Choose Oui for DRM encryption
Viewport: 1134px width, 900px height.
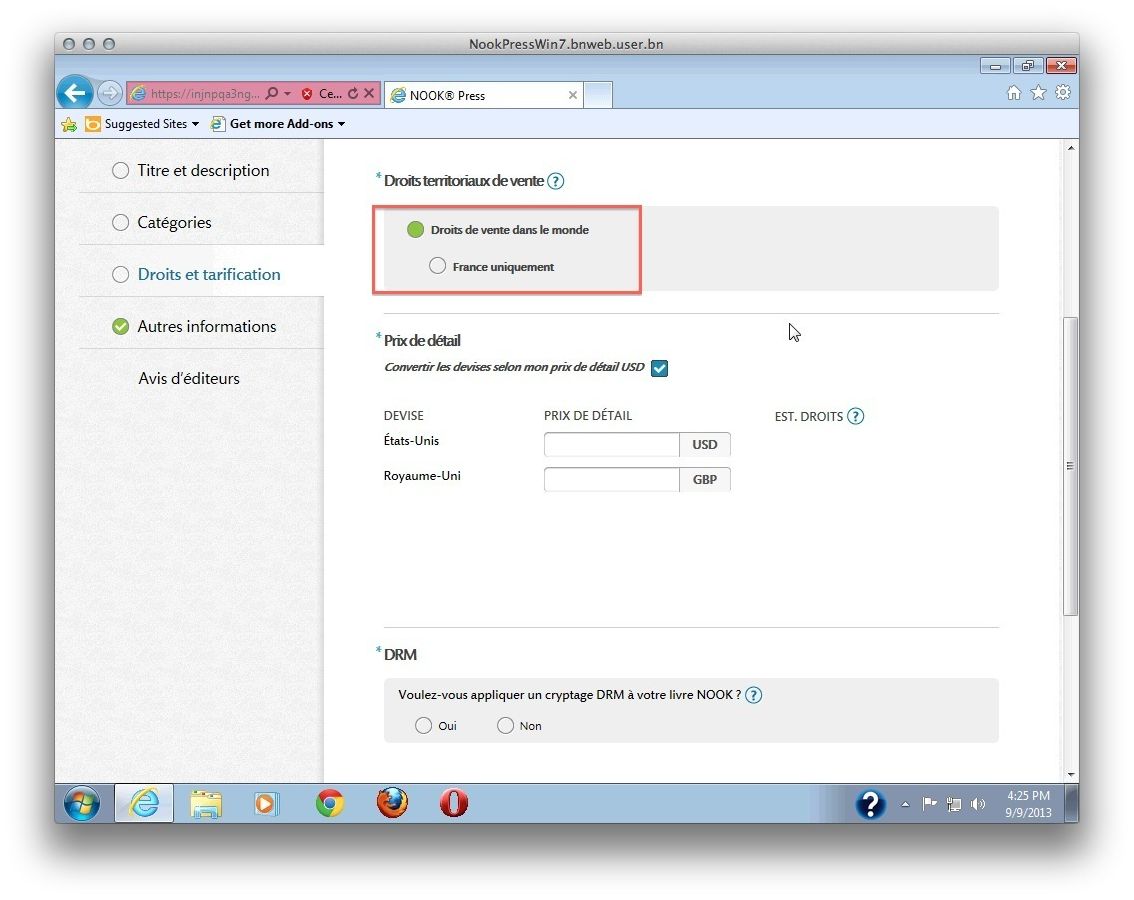pyautogui.click(x=423, y=725)
